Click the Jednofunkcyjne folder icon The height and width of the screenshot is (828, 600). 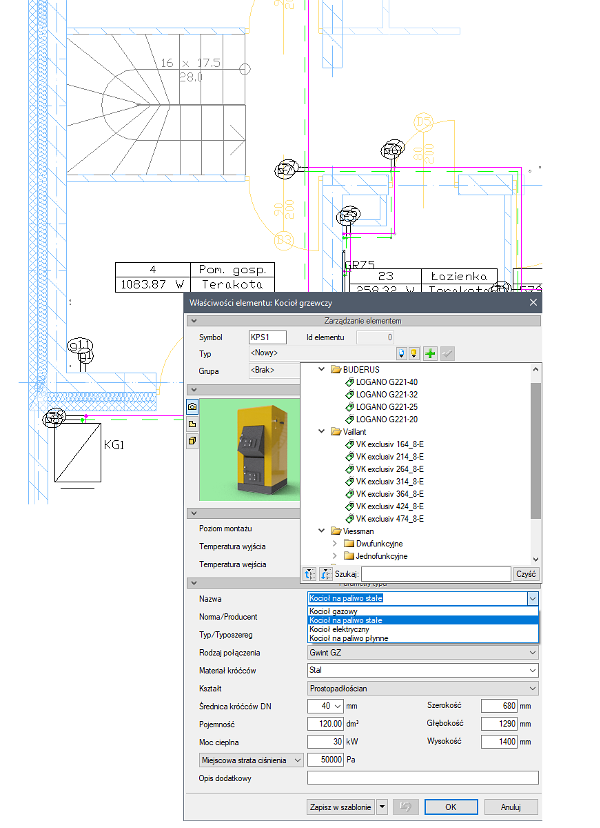tap(349, 556)
